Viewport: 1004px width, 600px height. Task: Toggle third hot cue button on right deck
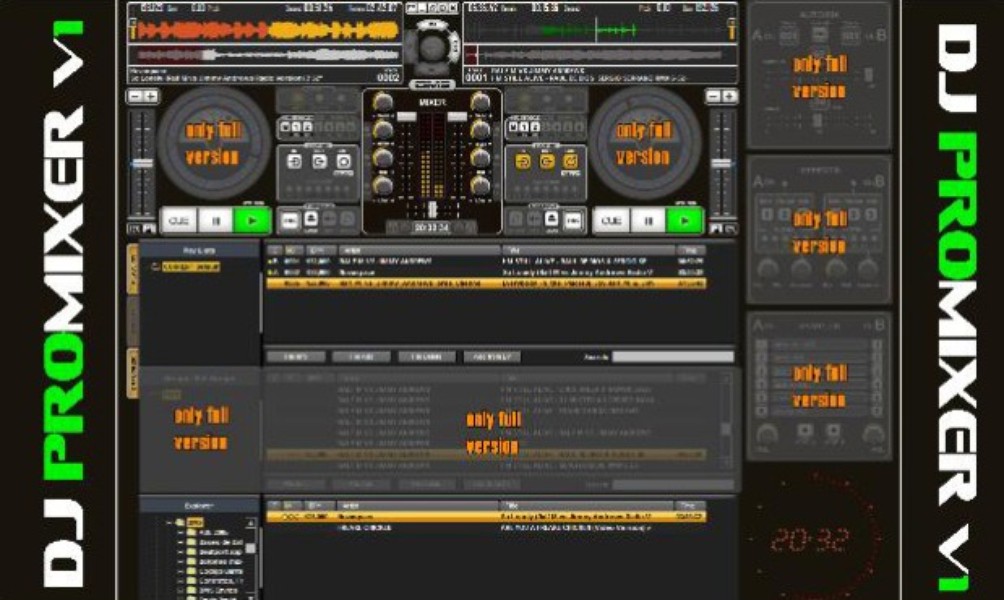click(535, 127)
